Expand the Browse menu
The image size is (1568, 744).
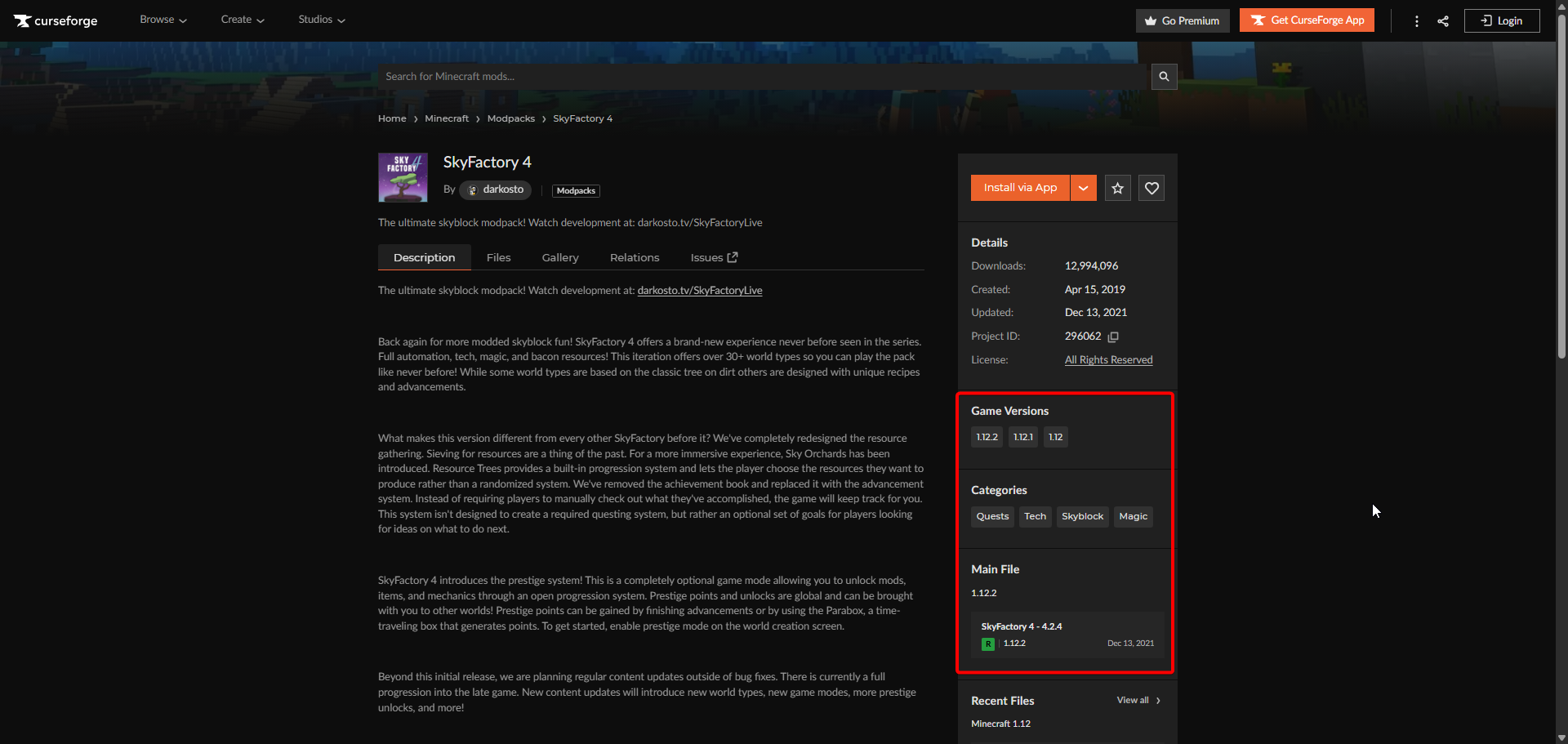coord(163,20)
